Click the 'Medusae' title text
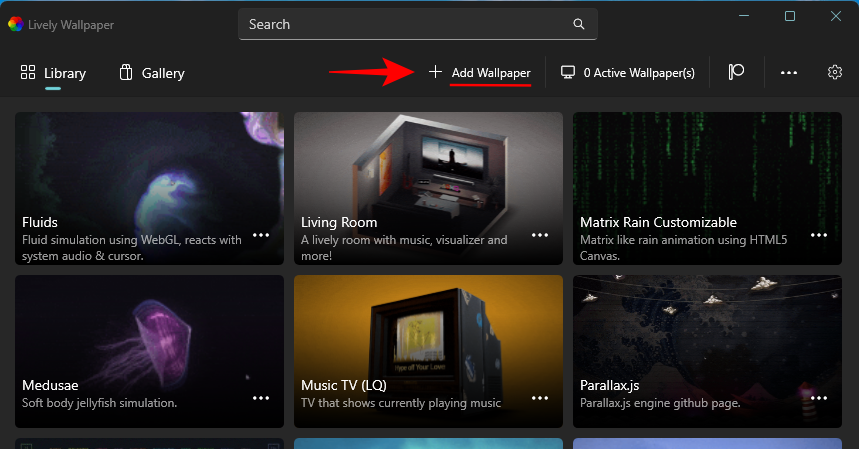The image size is (859, 449). pos(50,385)
